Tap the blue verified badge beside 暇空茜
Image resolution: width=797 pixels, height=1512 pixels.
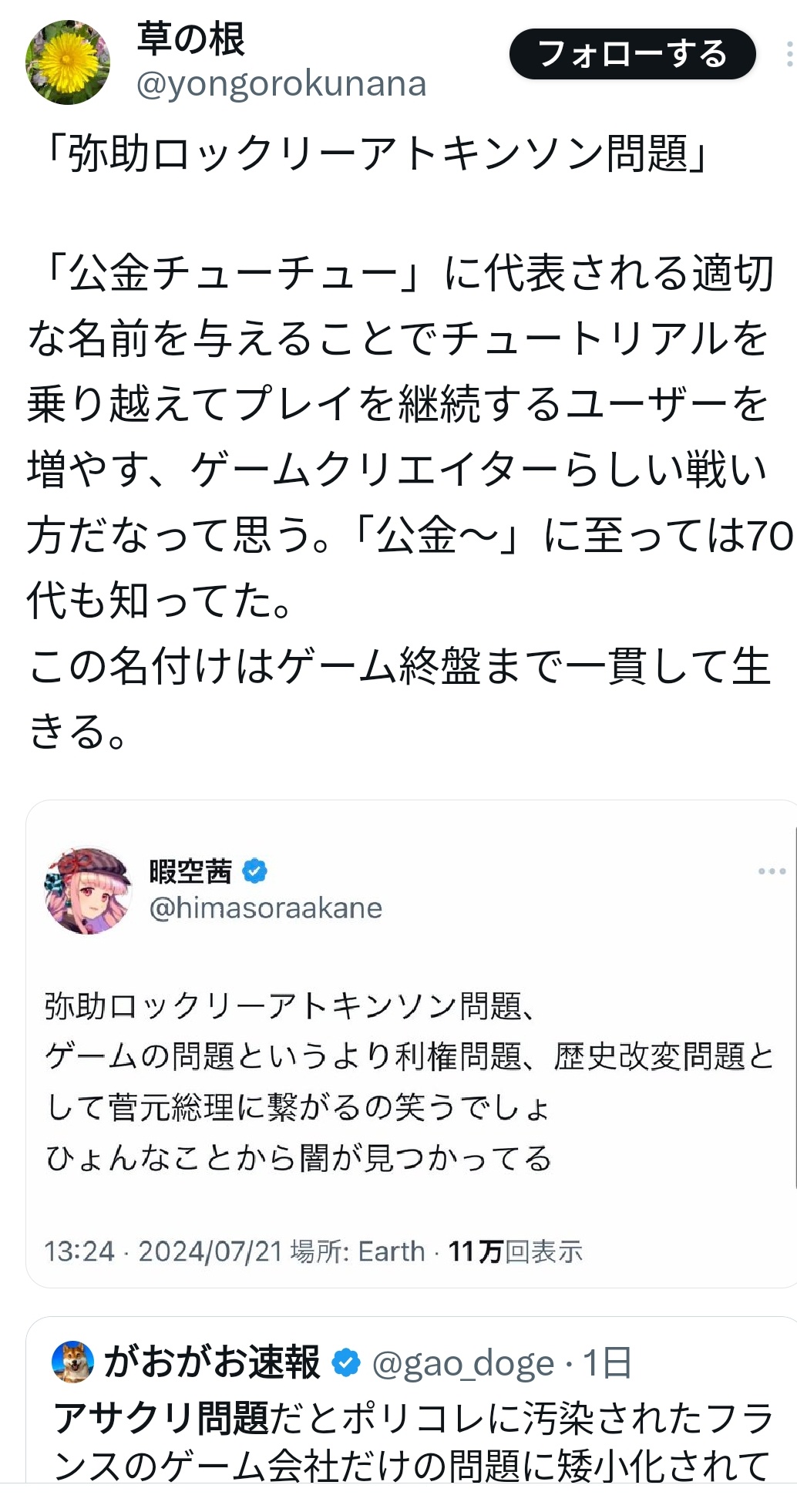tap(255, 871)
